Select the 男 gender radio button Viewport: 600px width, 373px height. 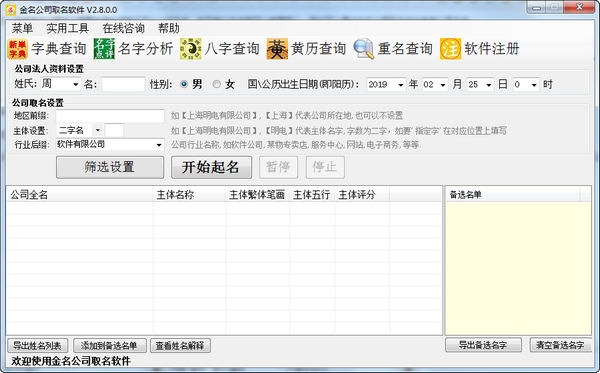[184, 84]
